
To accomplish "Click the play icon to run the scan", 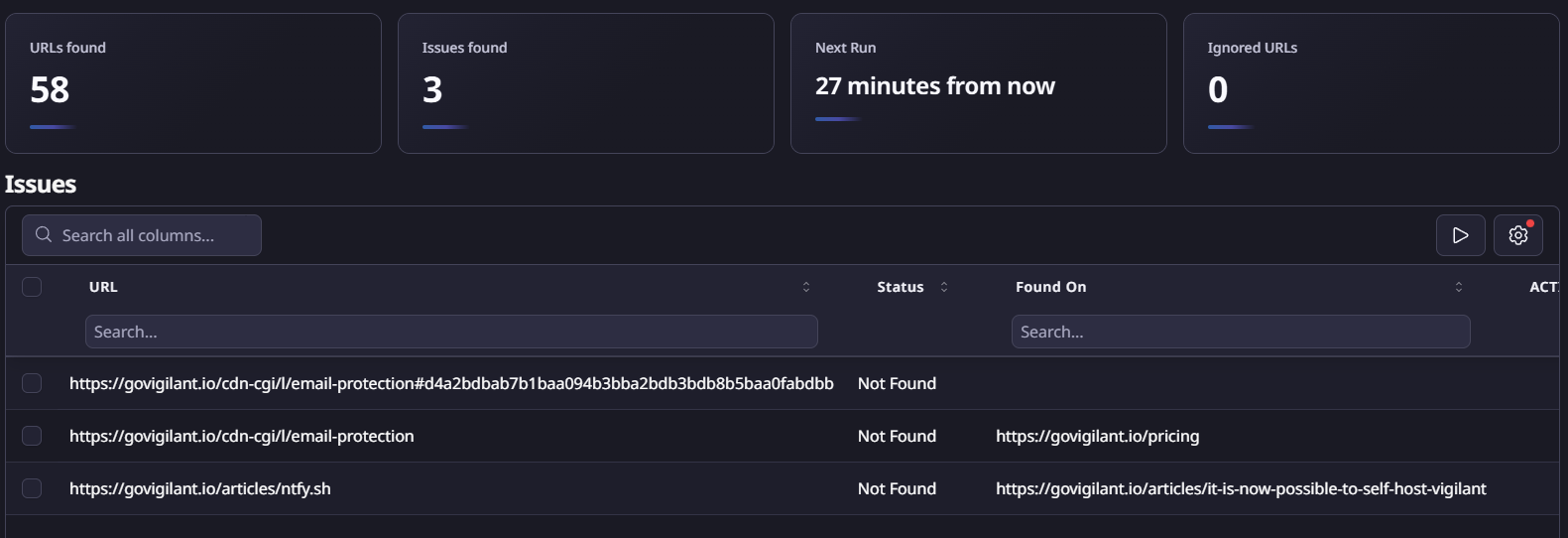I will (x=1460, y=235).
